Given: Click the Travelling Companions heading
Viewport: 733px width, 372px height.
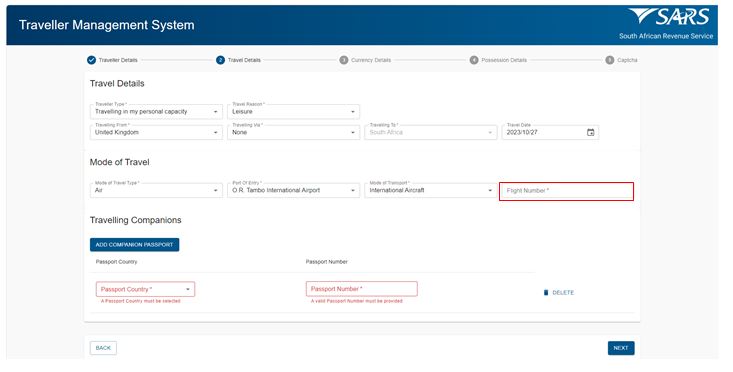Looking at the screenshot, I should coord(136,220).
